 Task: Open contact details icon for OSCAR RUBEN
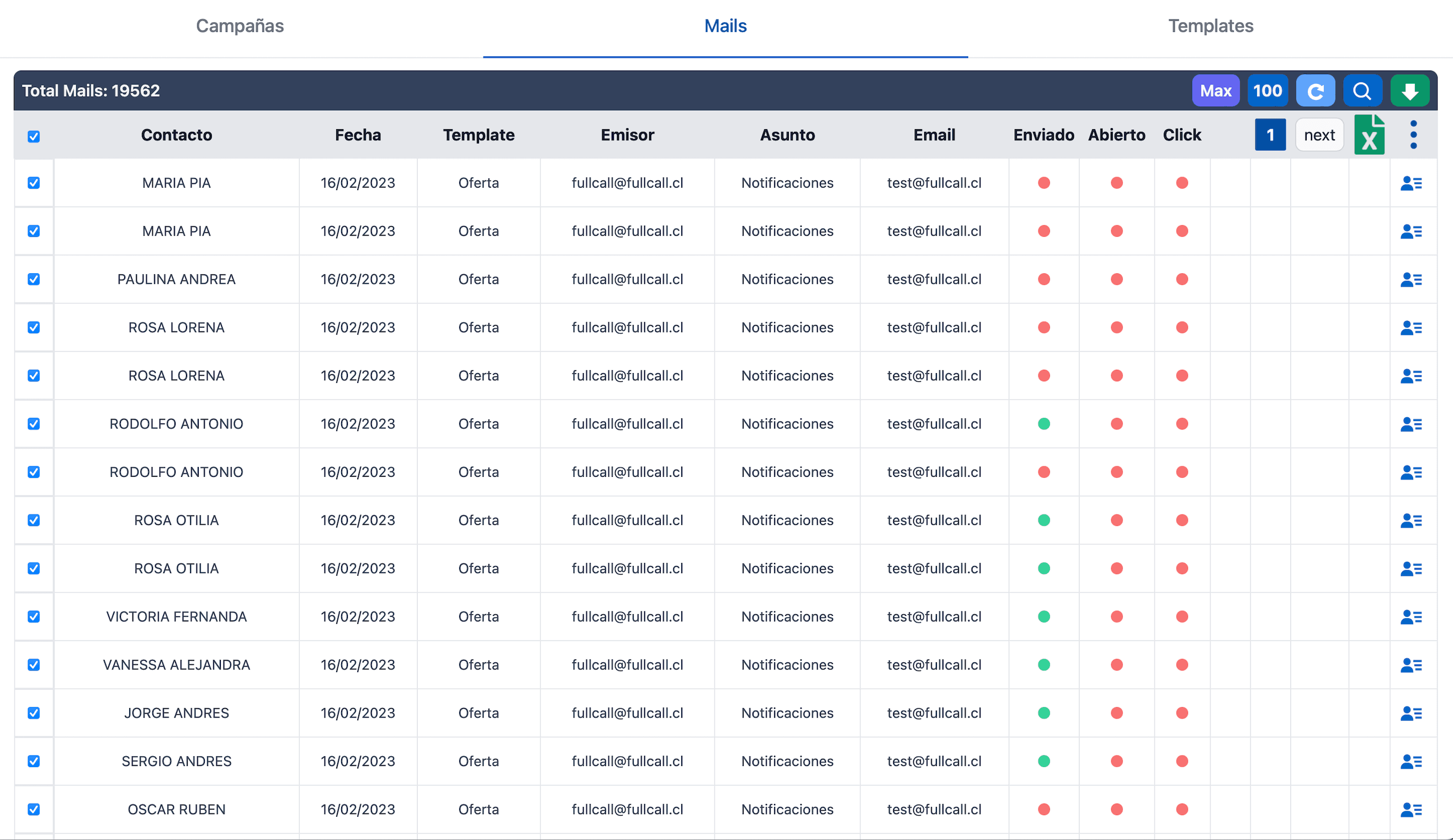point(1410,810)
